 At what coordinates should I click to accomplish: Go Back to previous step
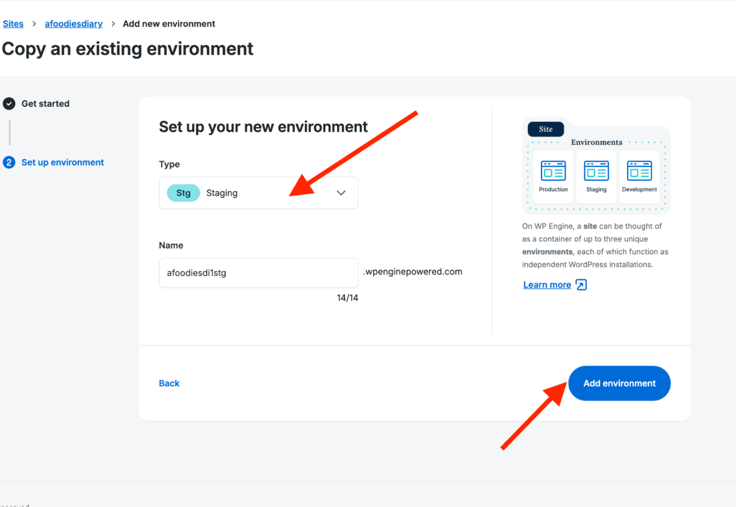click(x=169, y=384)
